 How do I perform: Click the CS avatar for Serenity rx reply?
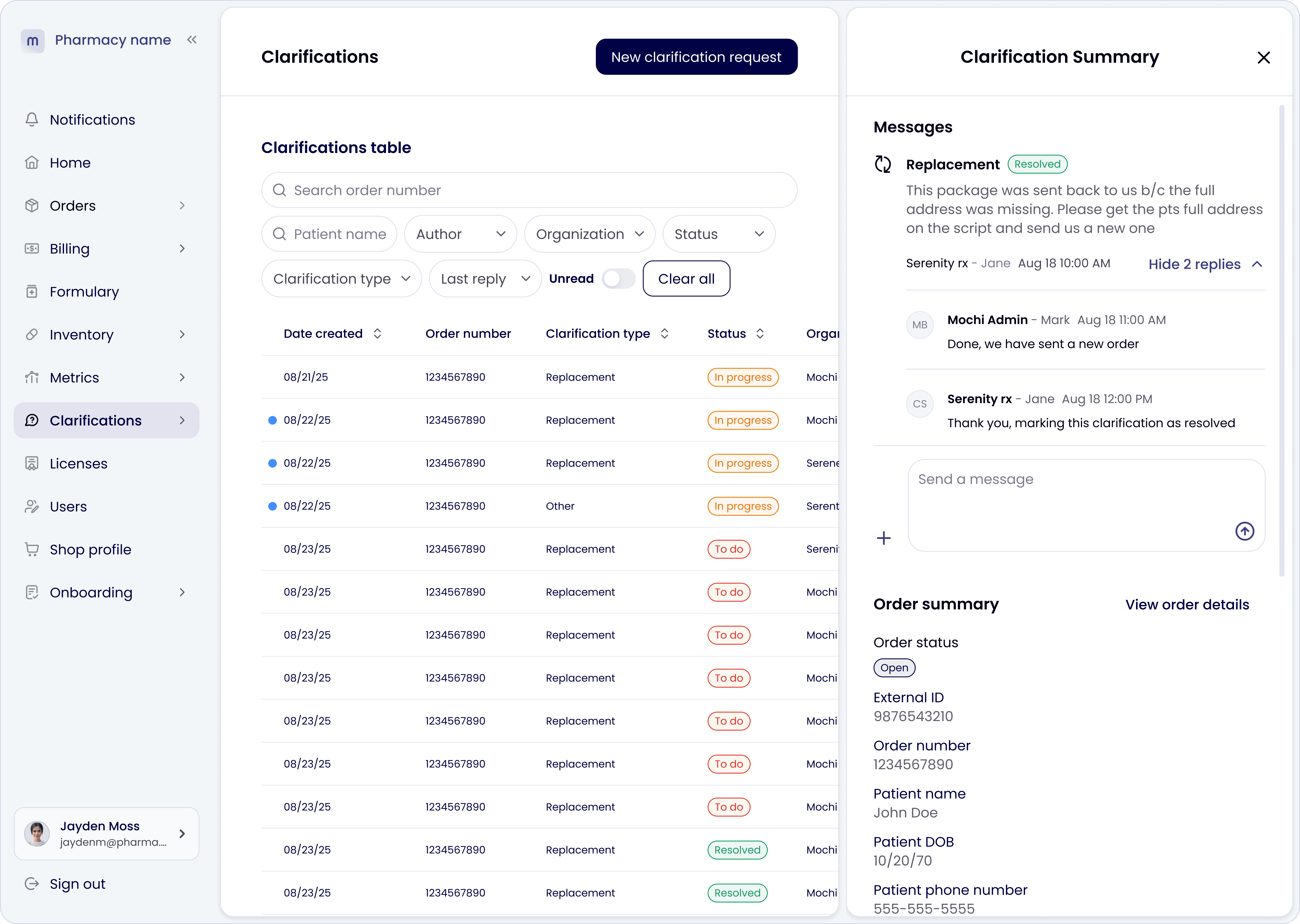(920, 404)
